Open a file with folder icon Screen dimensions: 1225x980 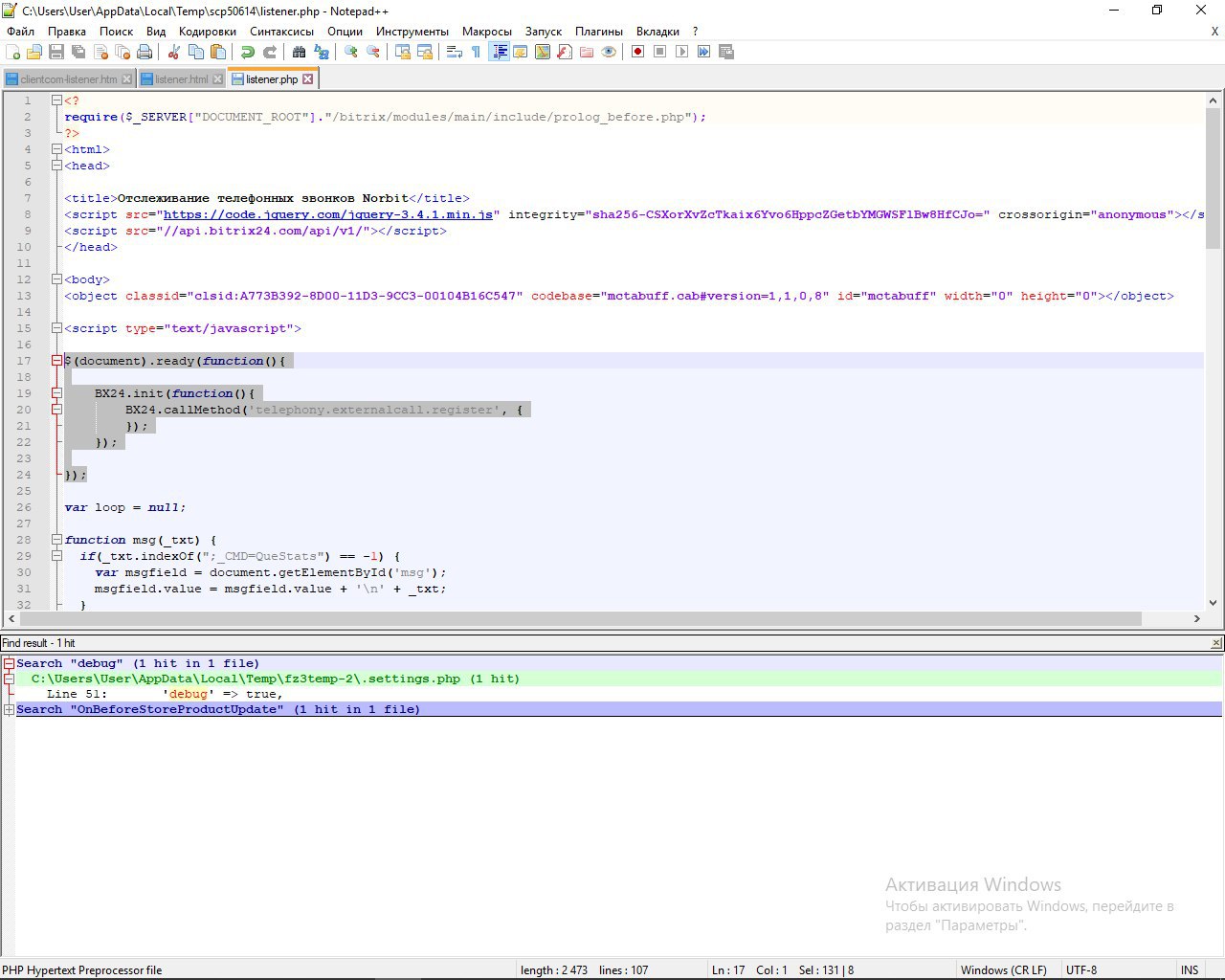pyautogui.click(x=34, y=52)
